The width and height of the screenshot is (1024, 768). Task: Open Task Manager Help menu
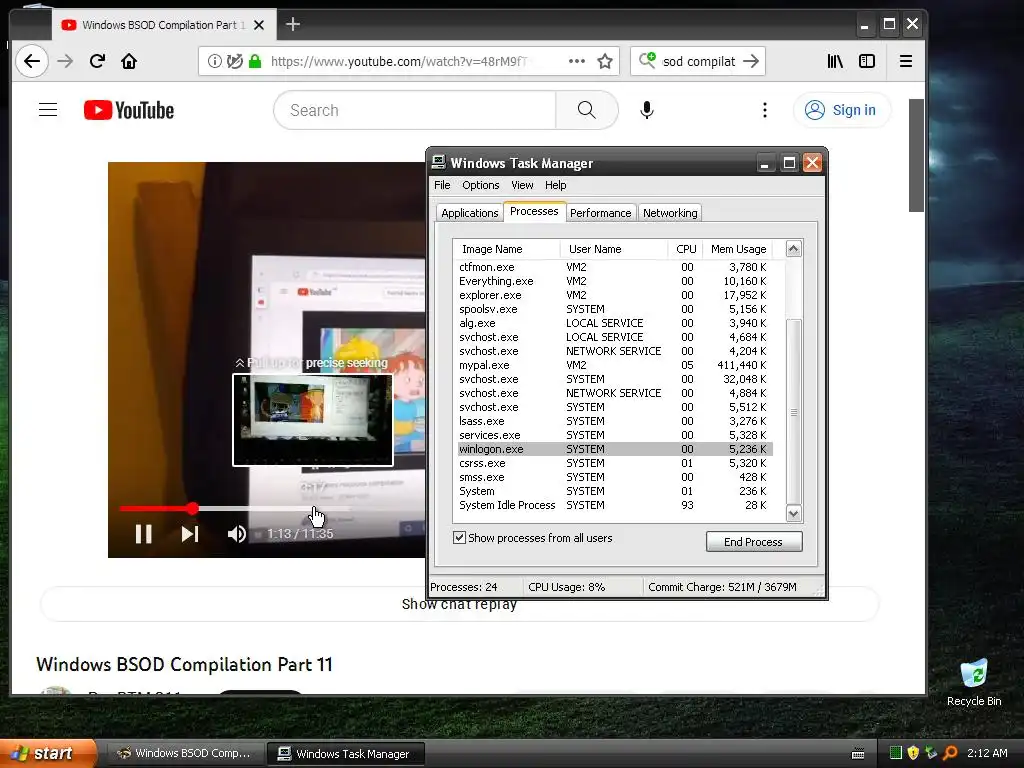point(556,185)
